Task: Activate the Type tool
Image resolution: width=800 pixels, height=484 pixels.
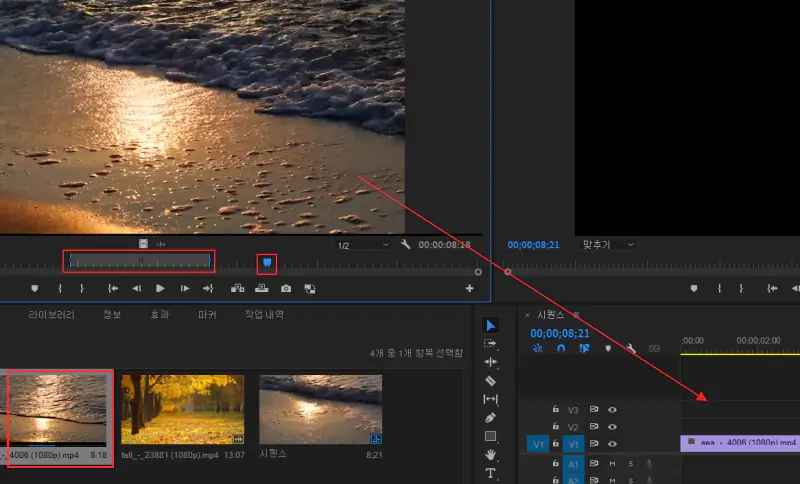Action: pyautogui.click(x=490, y=472)
